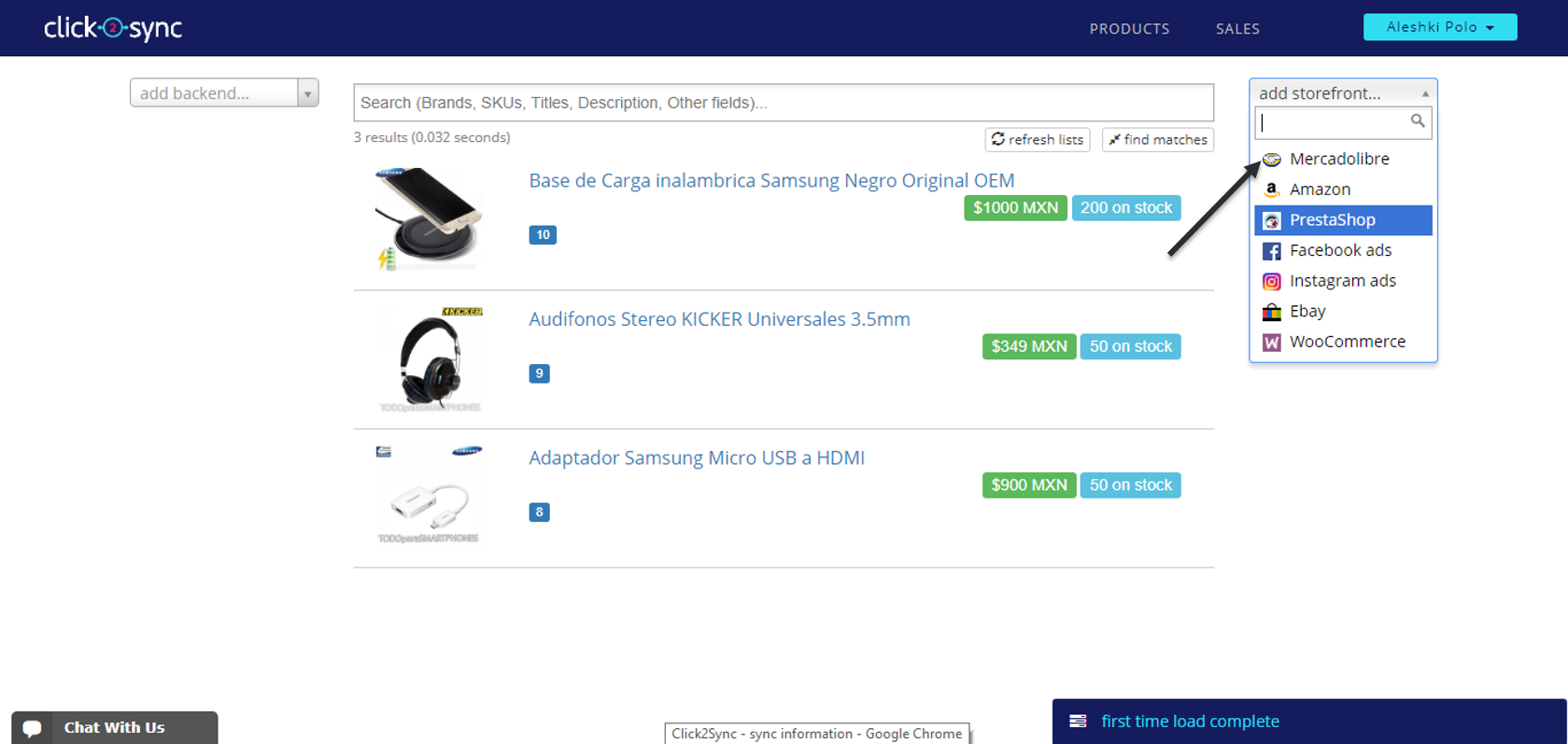Open the PRODUCTS menu
This screenshot has height=744, width=1568.
[1129, 29]
